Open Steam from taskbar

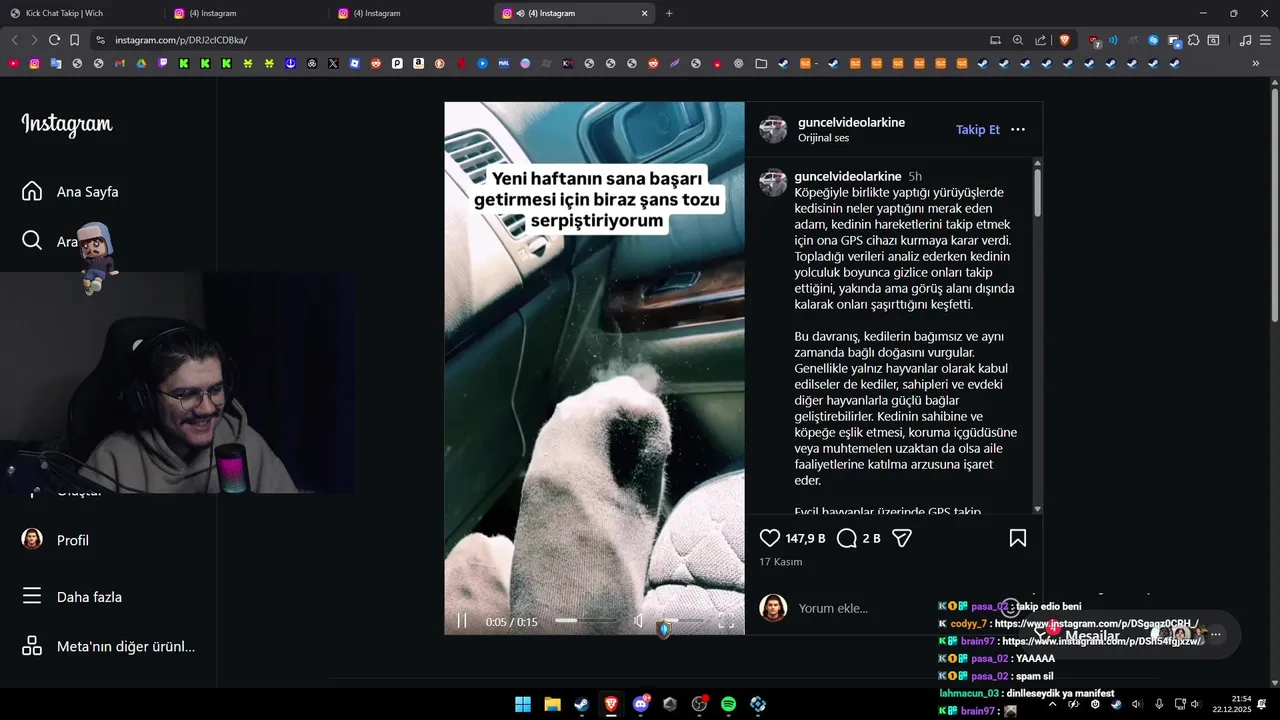tap(581, 704)
